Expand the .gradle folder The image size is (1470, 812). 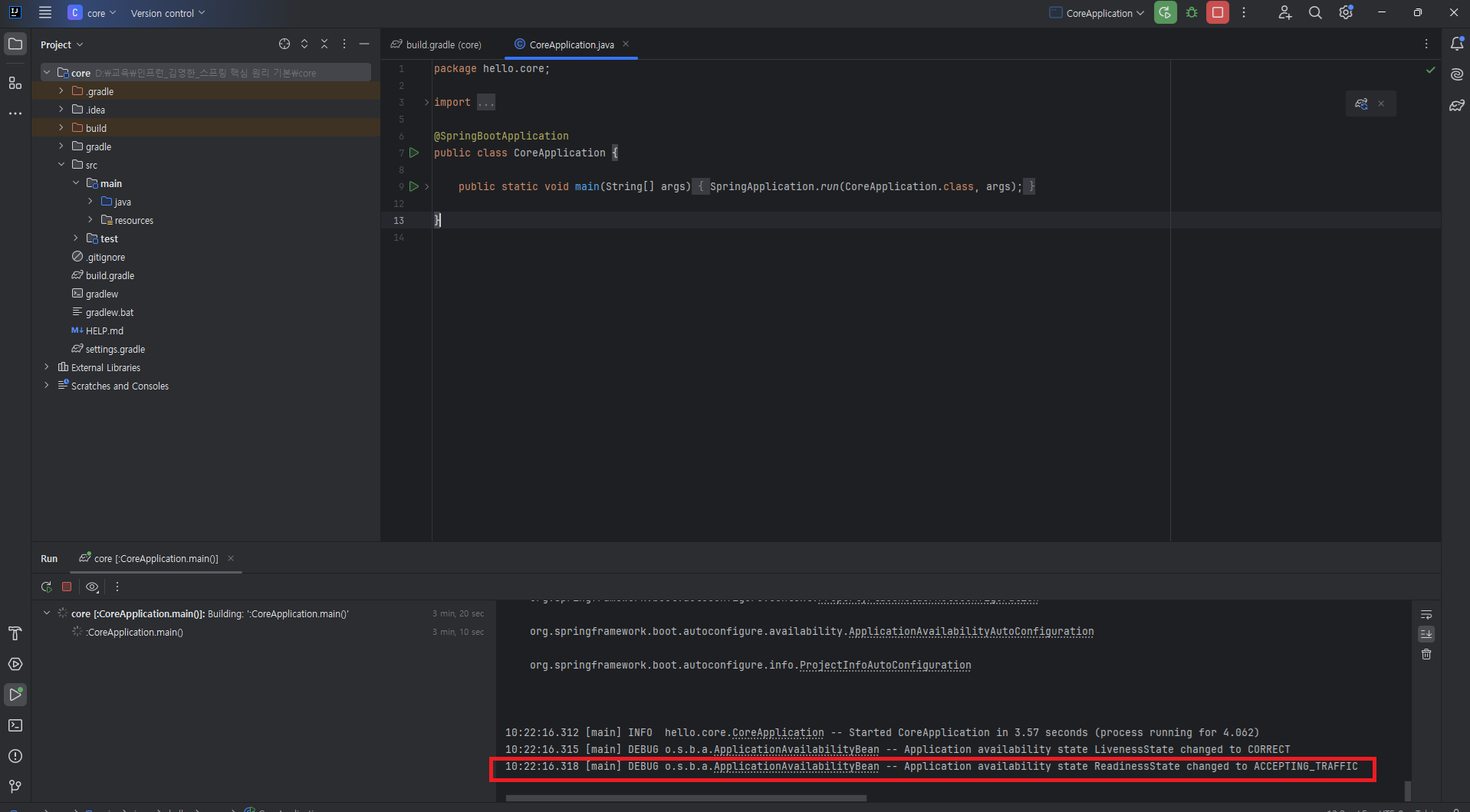(61, 91)
